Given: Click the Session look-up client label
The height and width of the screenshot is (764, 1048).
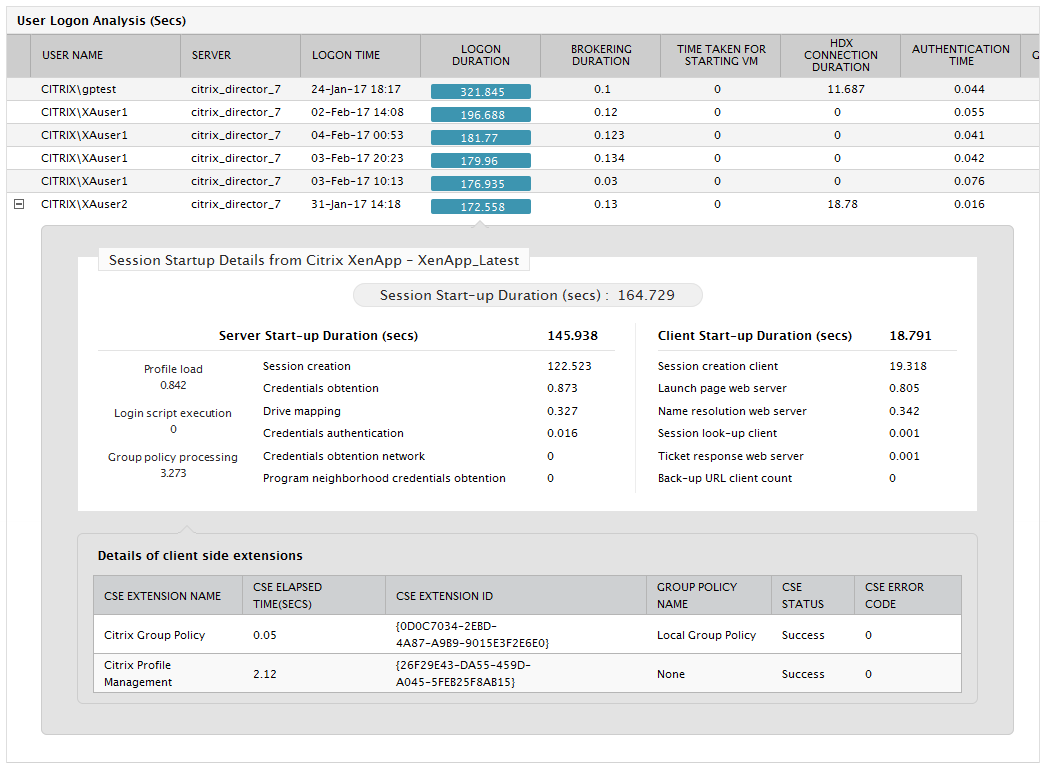Looking at the screenshot, I should click(x=717, y=433).
